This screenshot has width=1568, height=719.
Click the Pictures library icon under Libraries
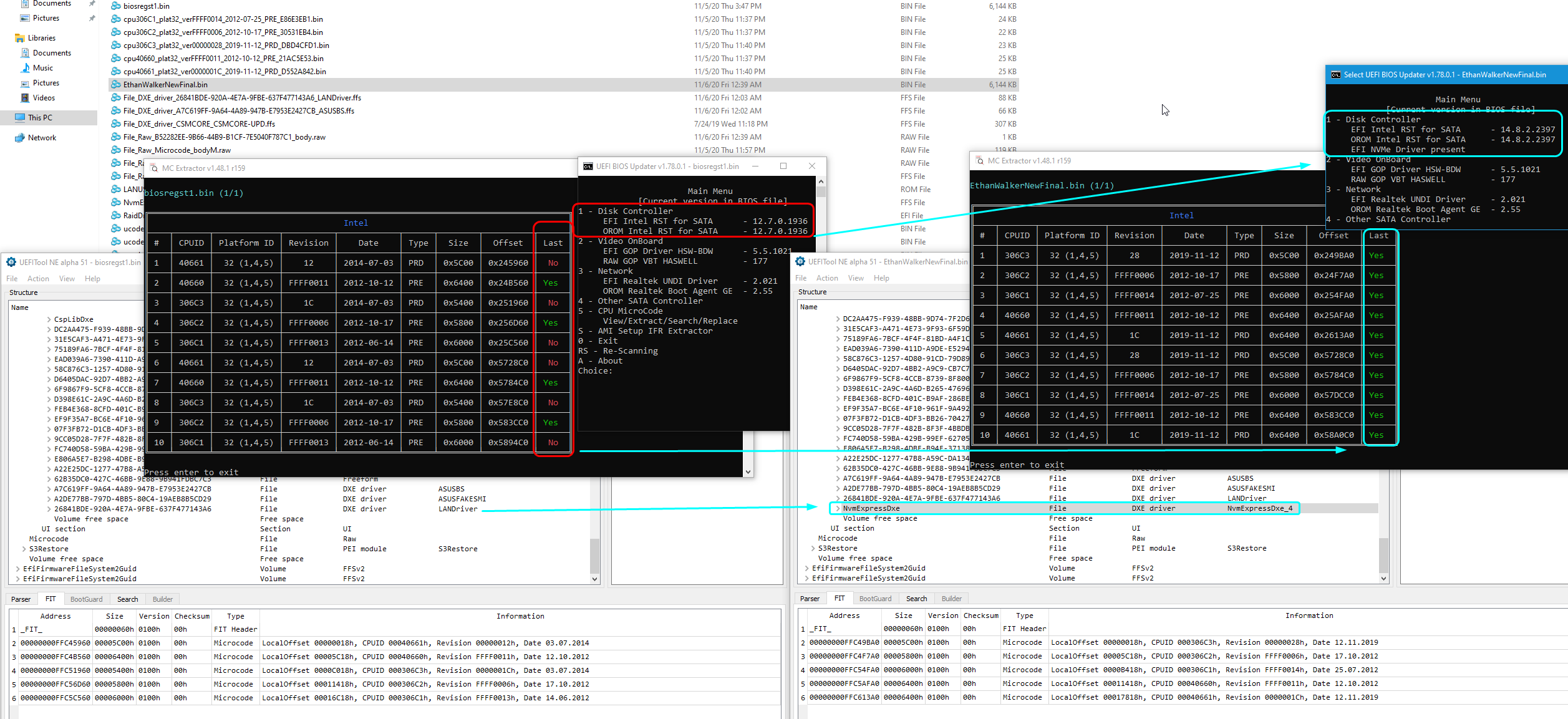tap(26, 83)
